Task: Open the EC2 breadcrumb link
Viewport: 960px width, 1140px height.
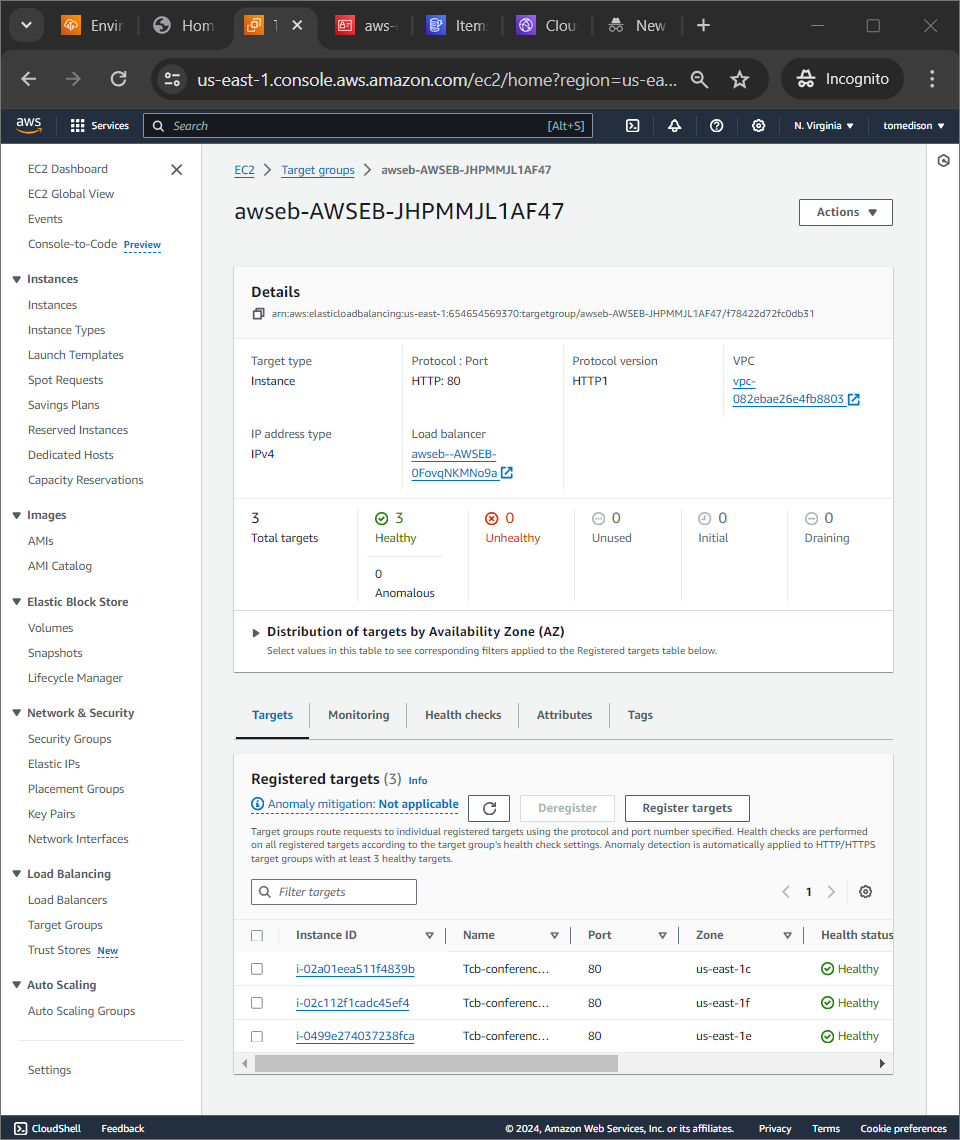Action: point(244,170)
